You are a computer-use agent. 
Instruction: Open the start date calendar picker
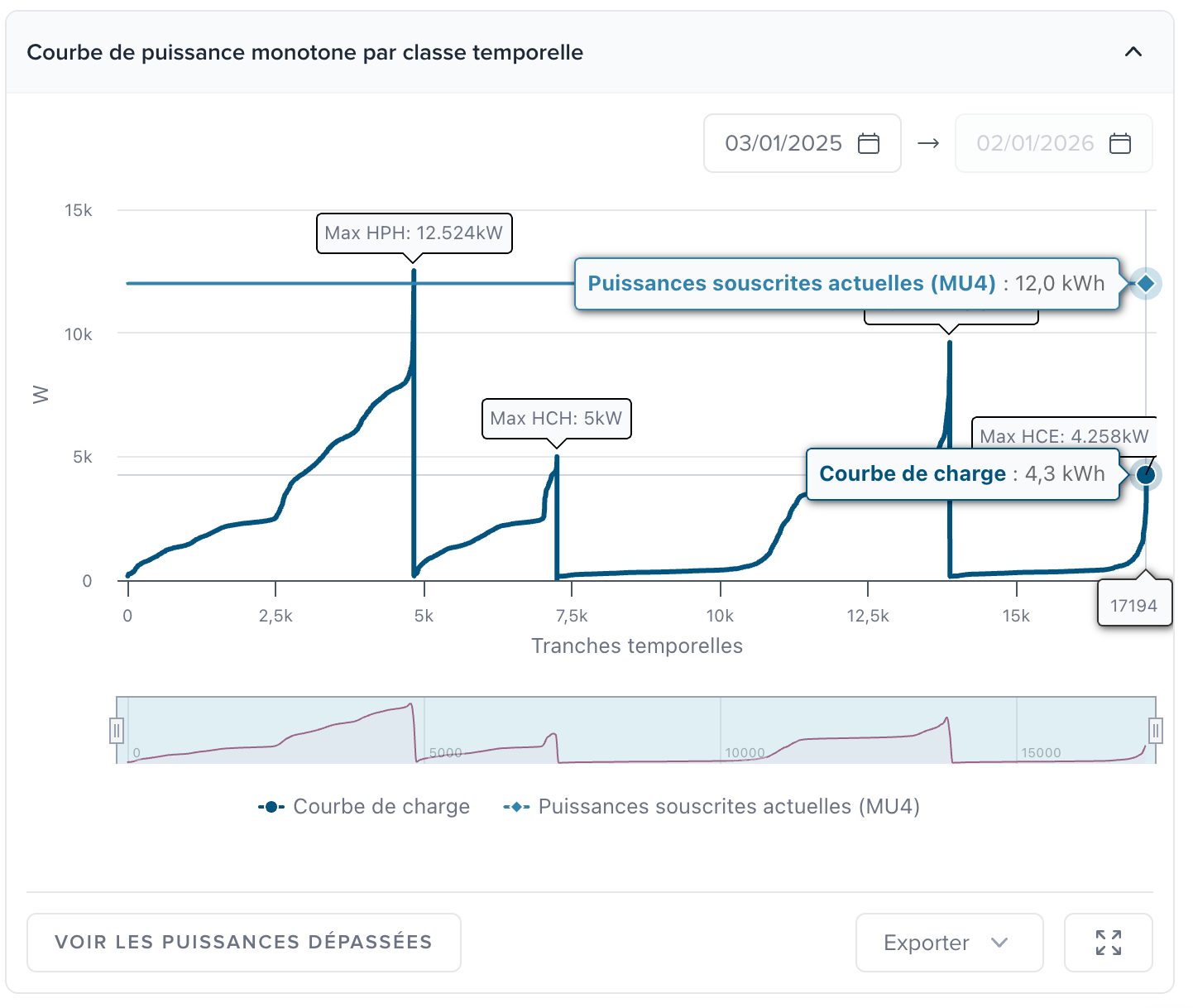pyautogui.click(x=869, y=142)
